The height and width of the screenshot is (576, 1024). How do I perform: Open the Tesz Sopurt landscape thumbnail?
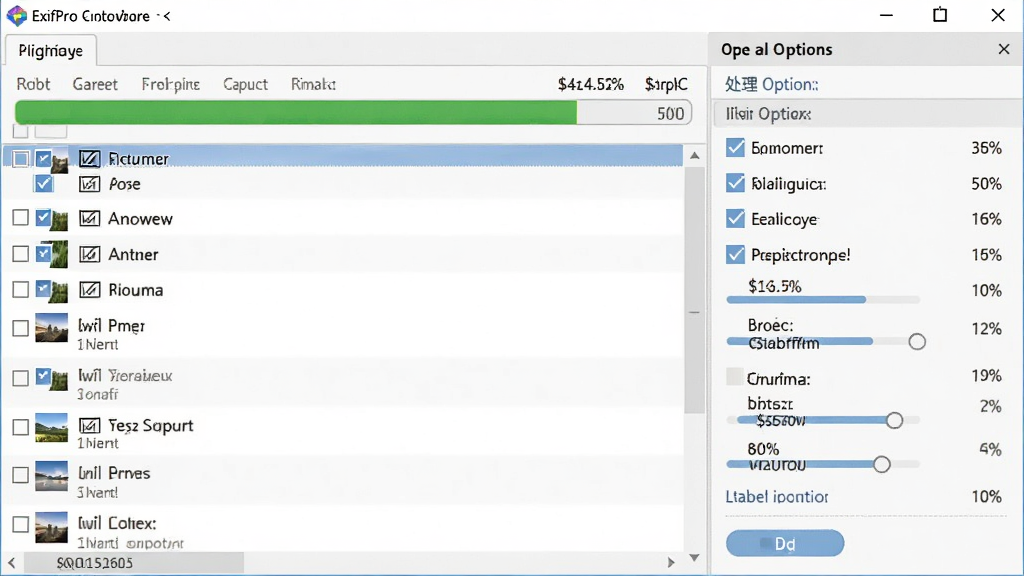(x=52, y=427)
